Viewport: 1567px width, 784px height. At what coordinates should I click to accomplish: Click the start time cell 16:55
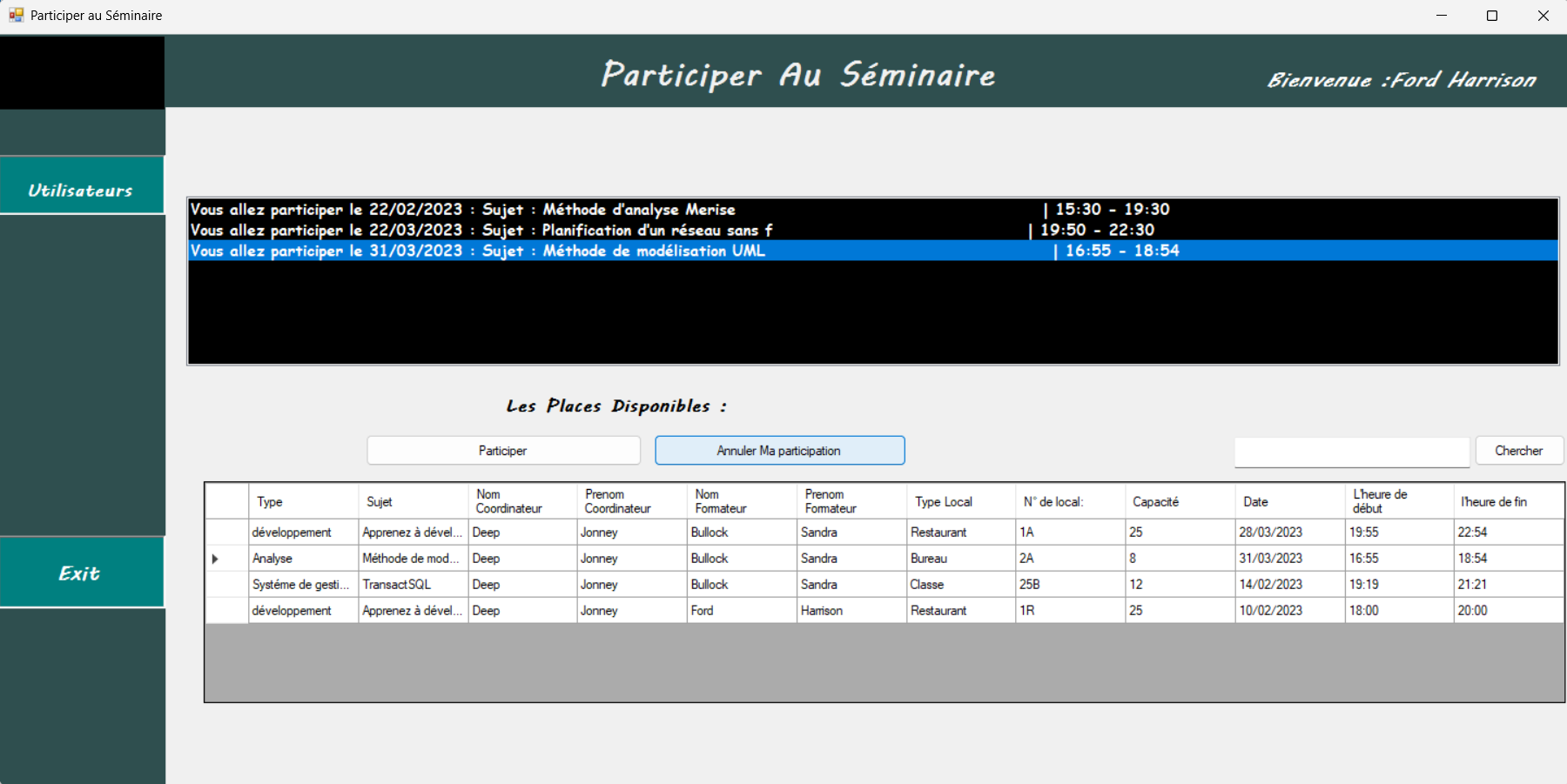click(1400, 559)
